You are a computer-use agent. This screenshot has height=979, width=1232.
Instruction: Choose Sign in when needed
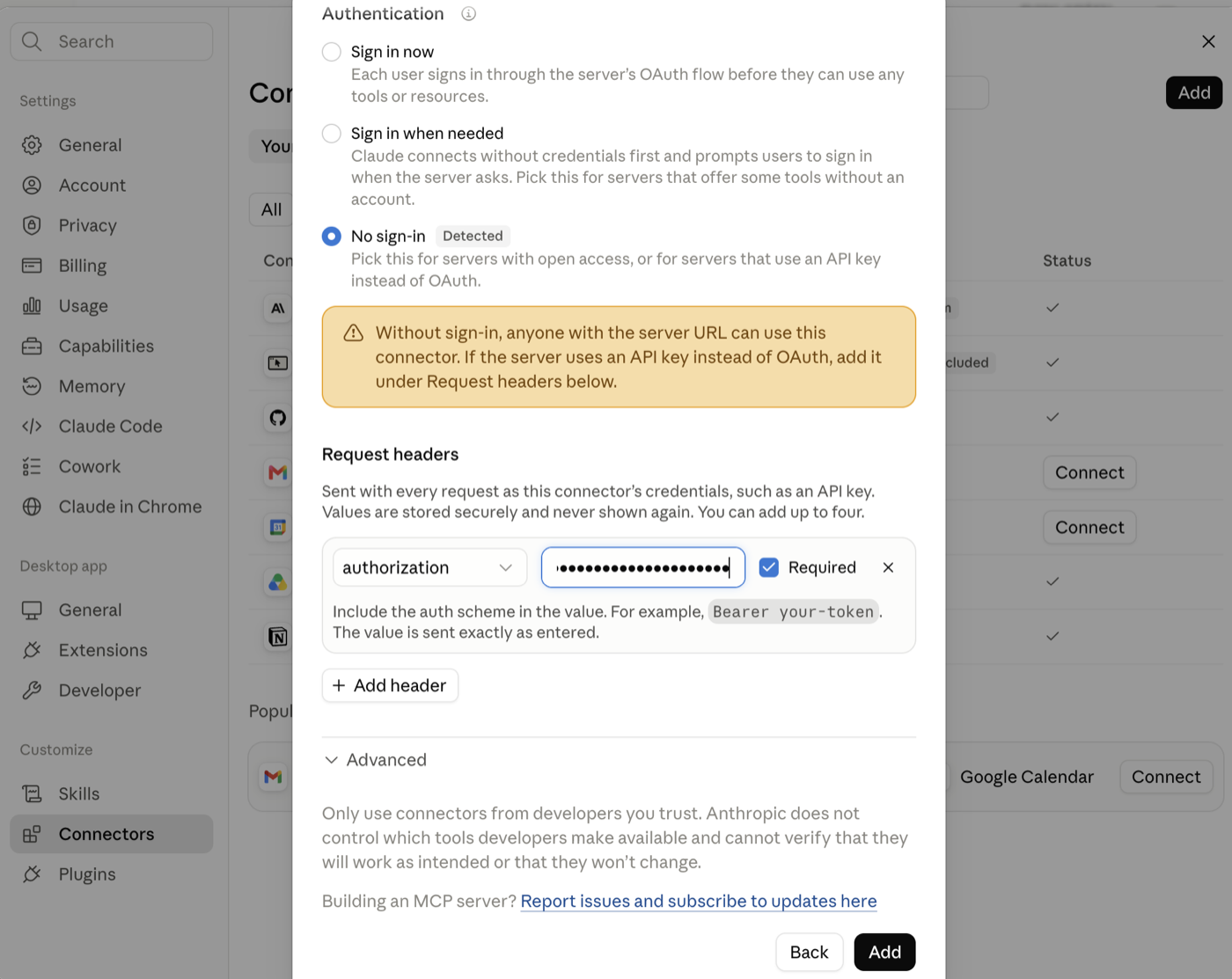pyautogui.click(x=332, y=134)
